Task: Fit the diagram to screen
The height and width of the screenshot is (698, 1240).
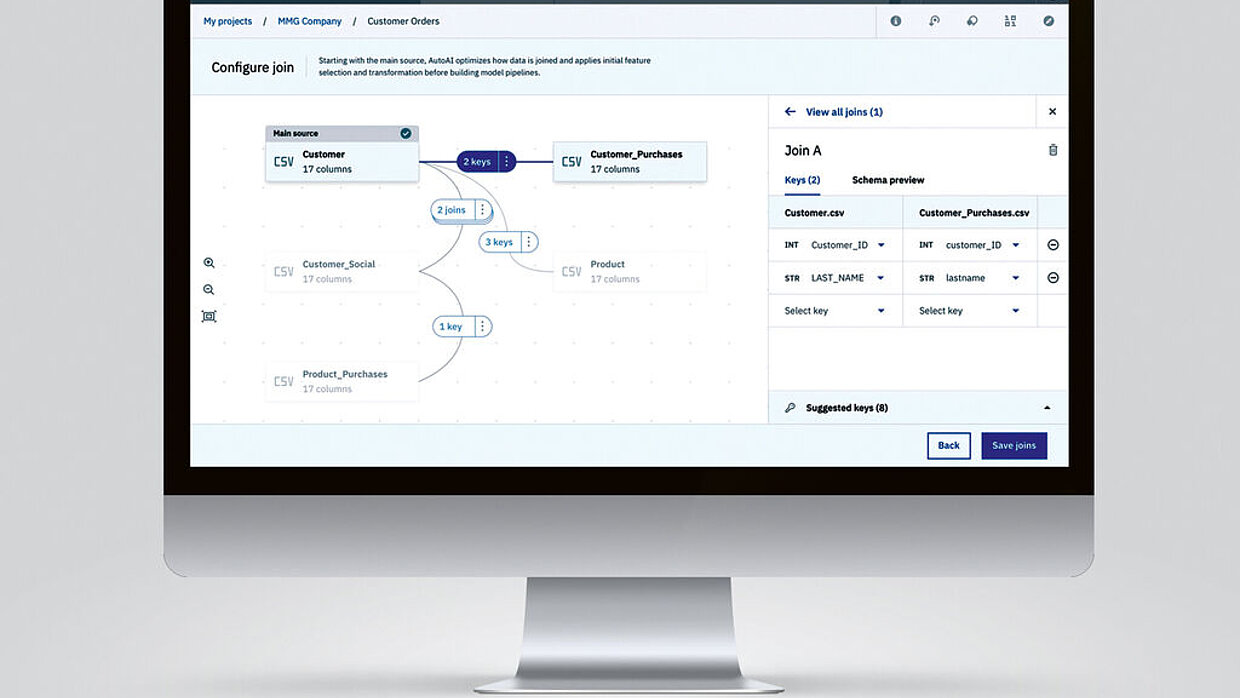Action: (209, 316)
